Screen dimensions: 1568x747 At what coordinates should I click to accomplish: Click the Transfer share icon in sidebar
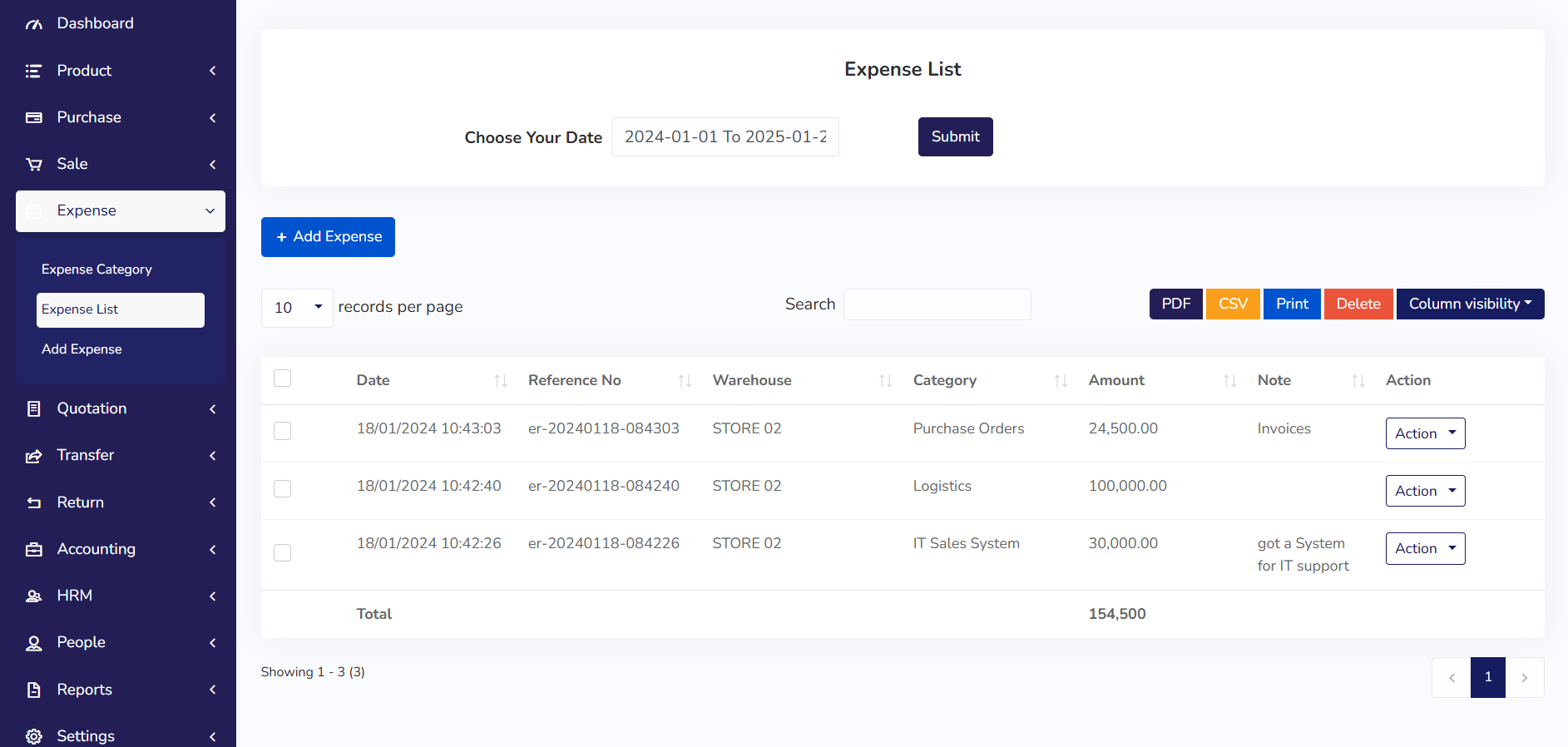click(x=33, y=456)
